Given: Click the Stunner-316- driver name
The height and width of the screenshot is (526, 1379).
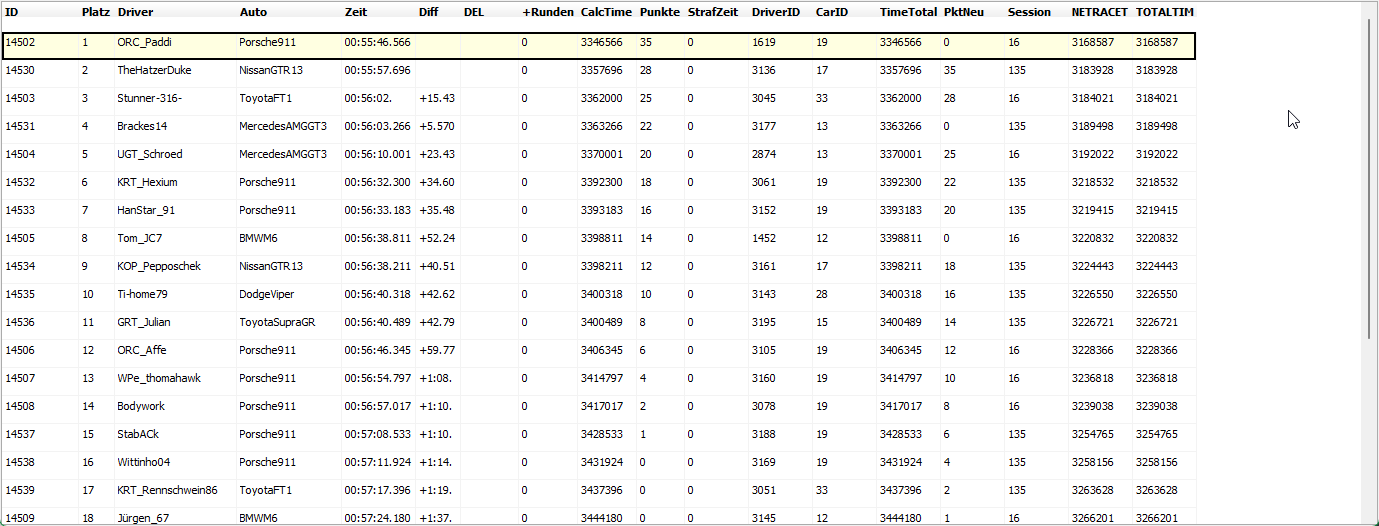Looking at the screenshot, I should [x=149, y=99].
